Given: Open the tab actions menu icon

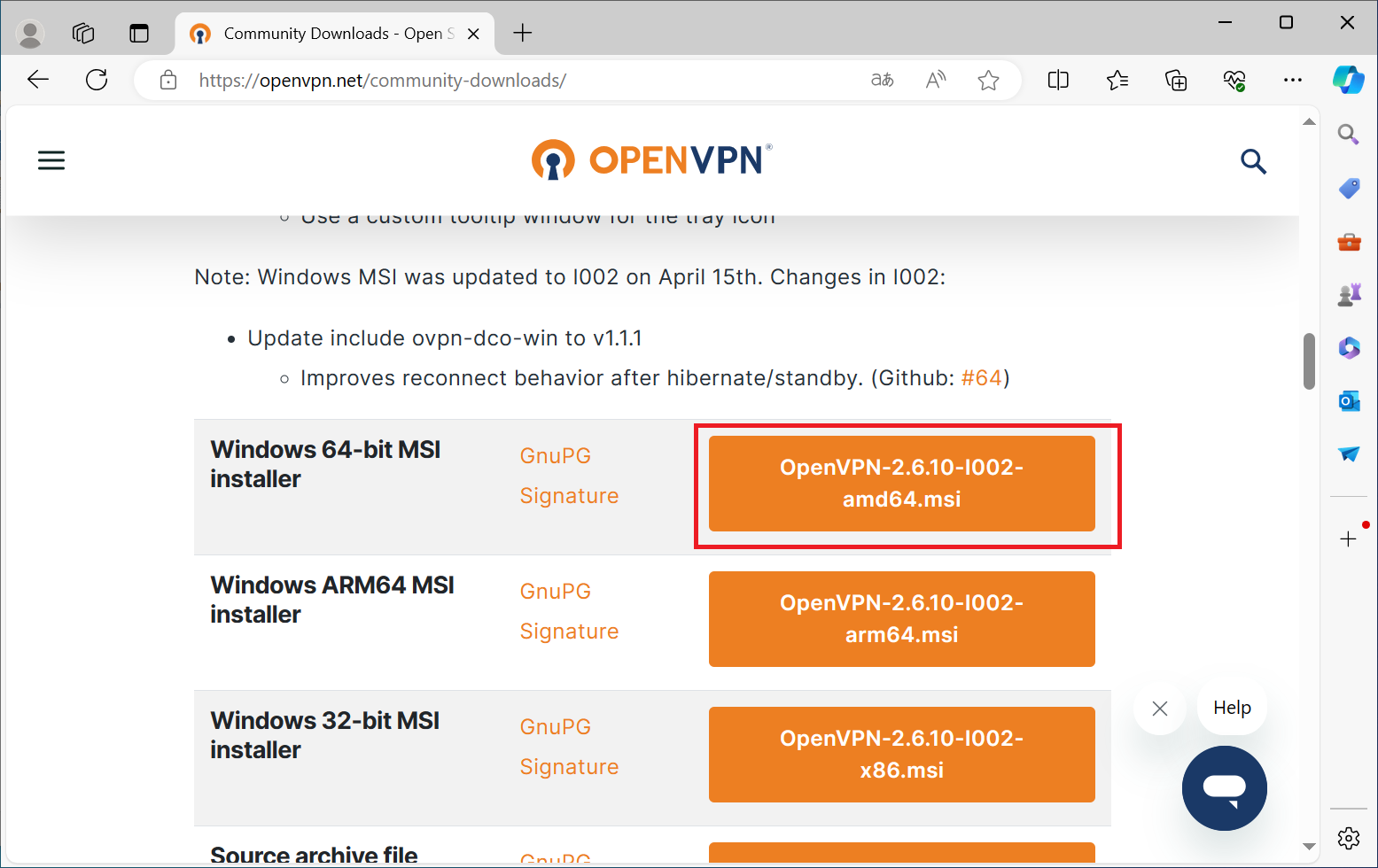Looking at the screenshot, I should [x=139, y=34].
